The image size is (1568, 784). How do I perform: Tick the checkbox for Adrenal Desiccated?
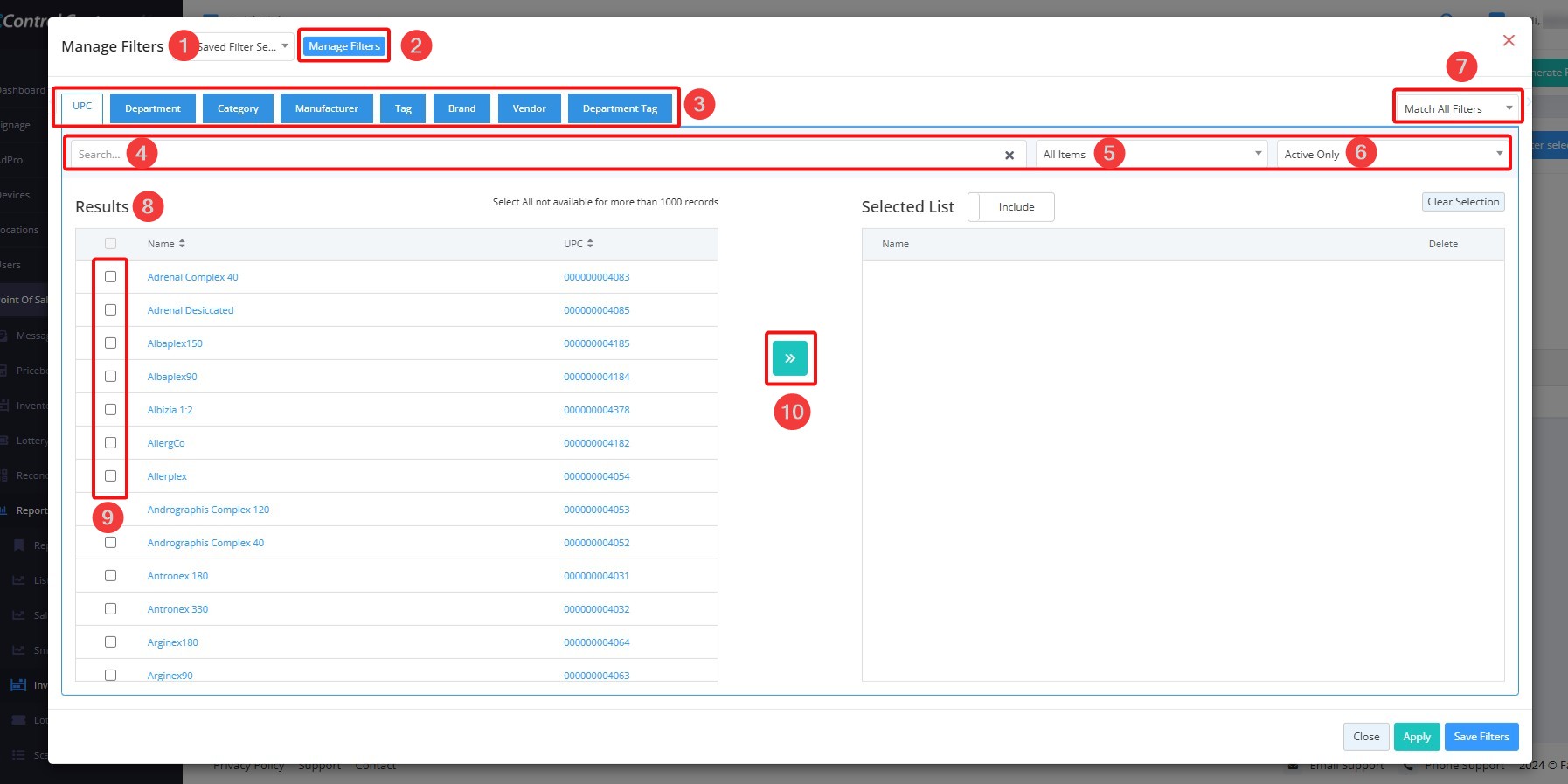click(x=110, y=309)
